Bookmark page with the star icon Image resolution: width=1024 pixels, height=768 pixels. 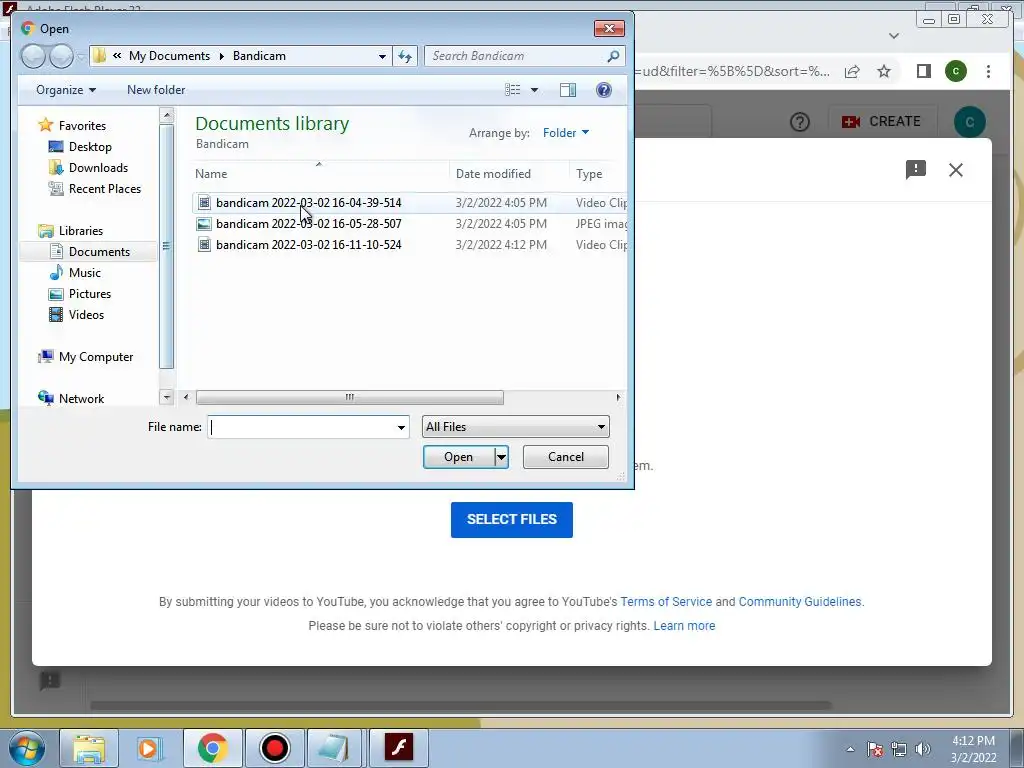[884, 72]
